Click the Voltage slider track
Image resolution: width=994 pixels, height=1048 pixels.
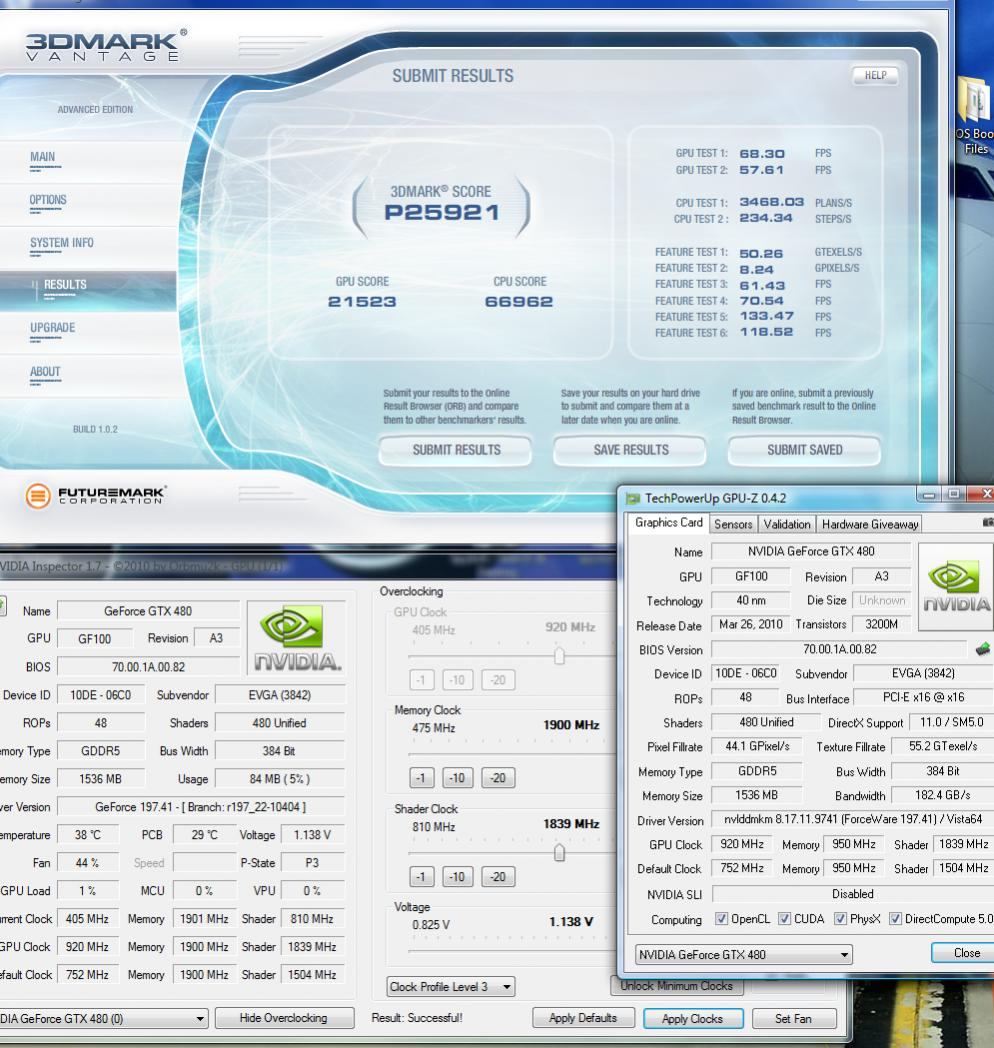pyautogui.click(x=512, y=950)
